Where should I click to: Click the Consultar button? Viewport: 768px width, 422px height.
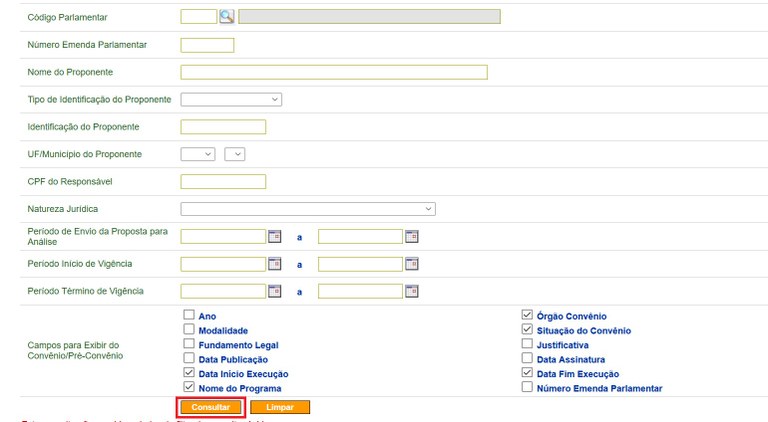(x=211, y=407)
